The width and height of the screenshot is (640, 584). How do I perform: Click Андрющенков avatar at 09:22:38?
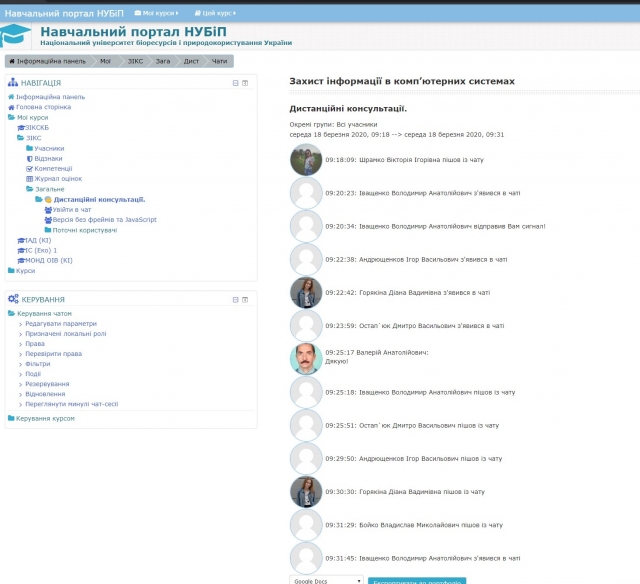306,260
